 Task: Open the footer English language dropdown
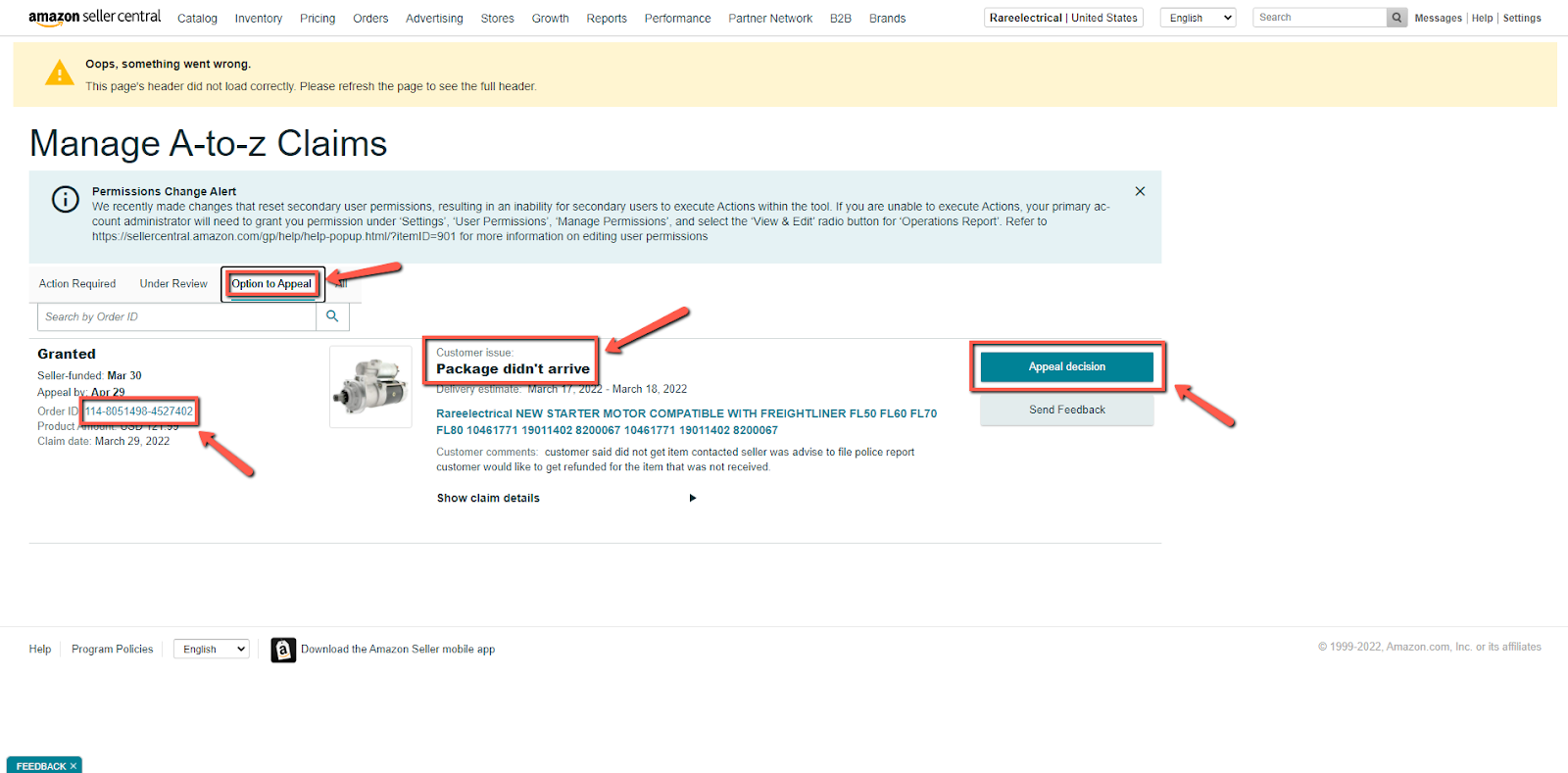coord(211,649)
